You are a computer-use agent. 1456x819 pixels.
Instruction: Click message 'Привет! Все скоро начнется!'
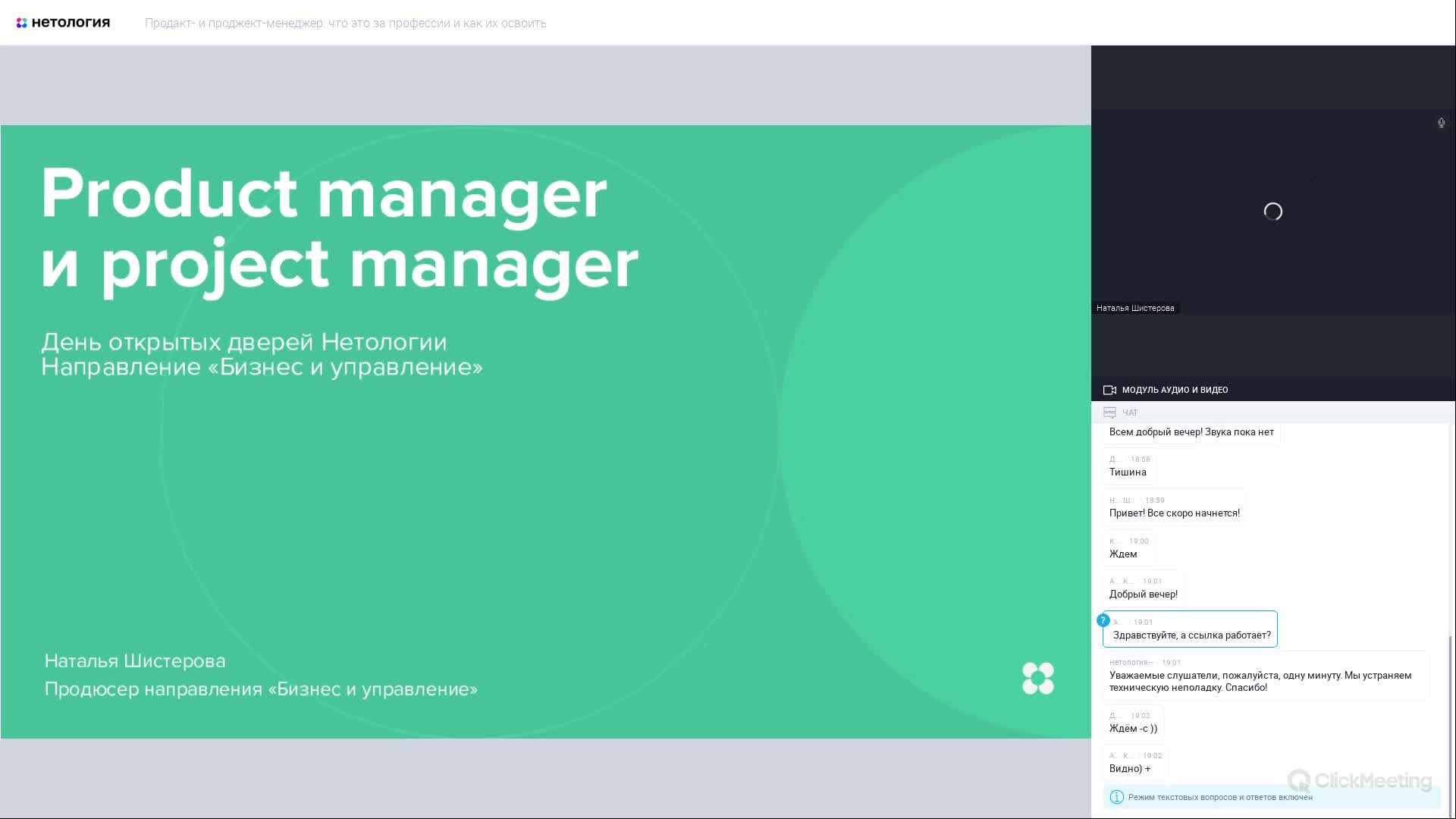[x=1174, y=507]
